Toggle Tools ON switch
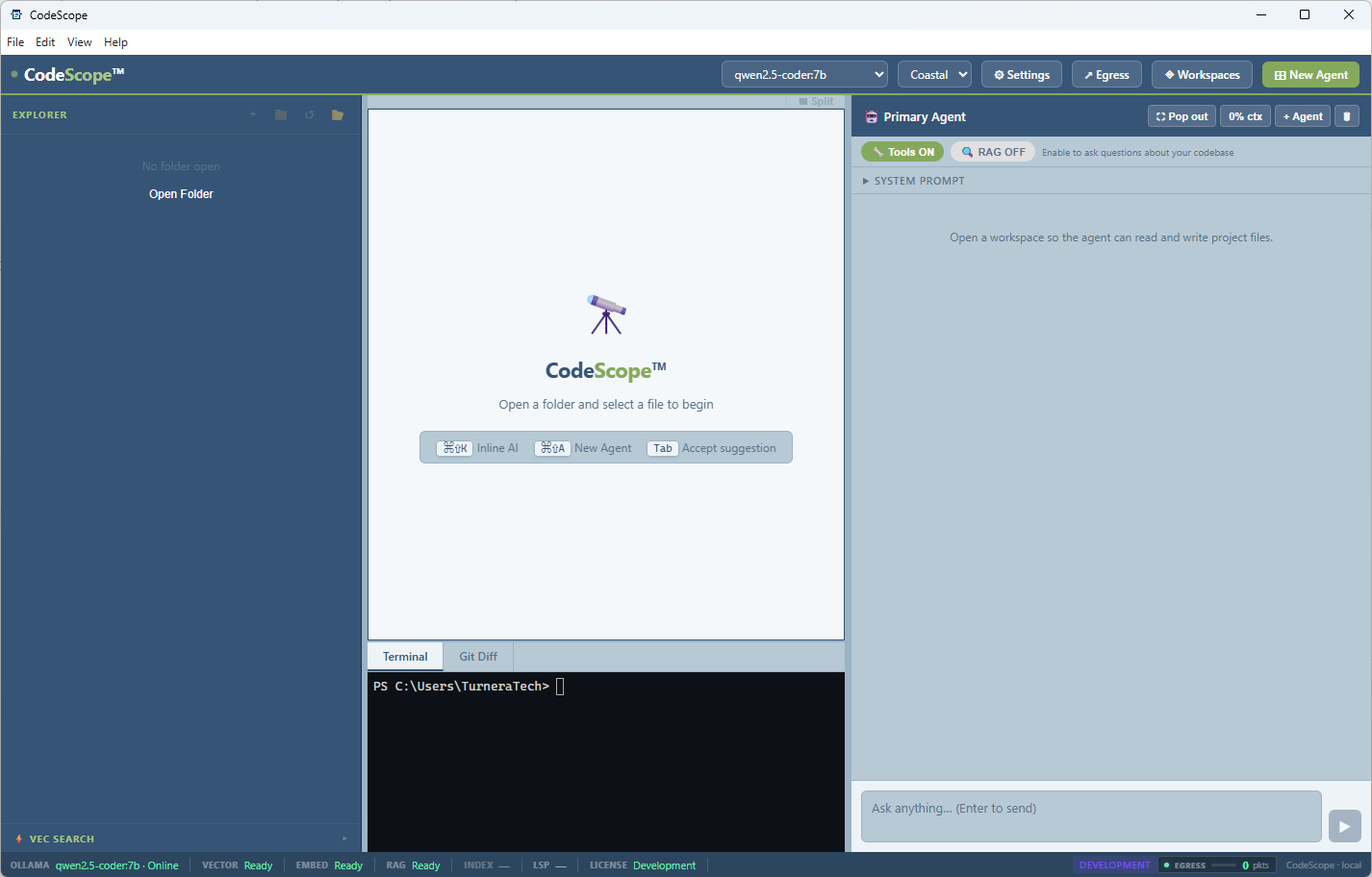1372x877 pixels. point(902,152)
